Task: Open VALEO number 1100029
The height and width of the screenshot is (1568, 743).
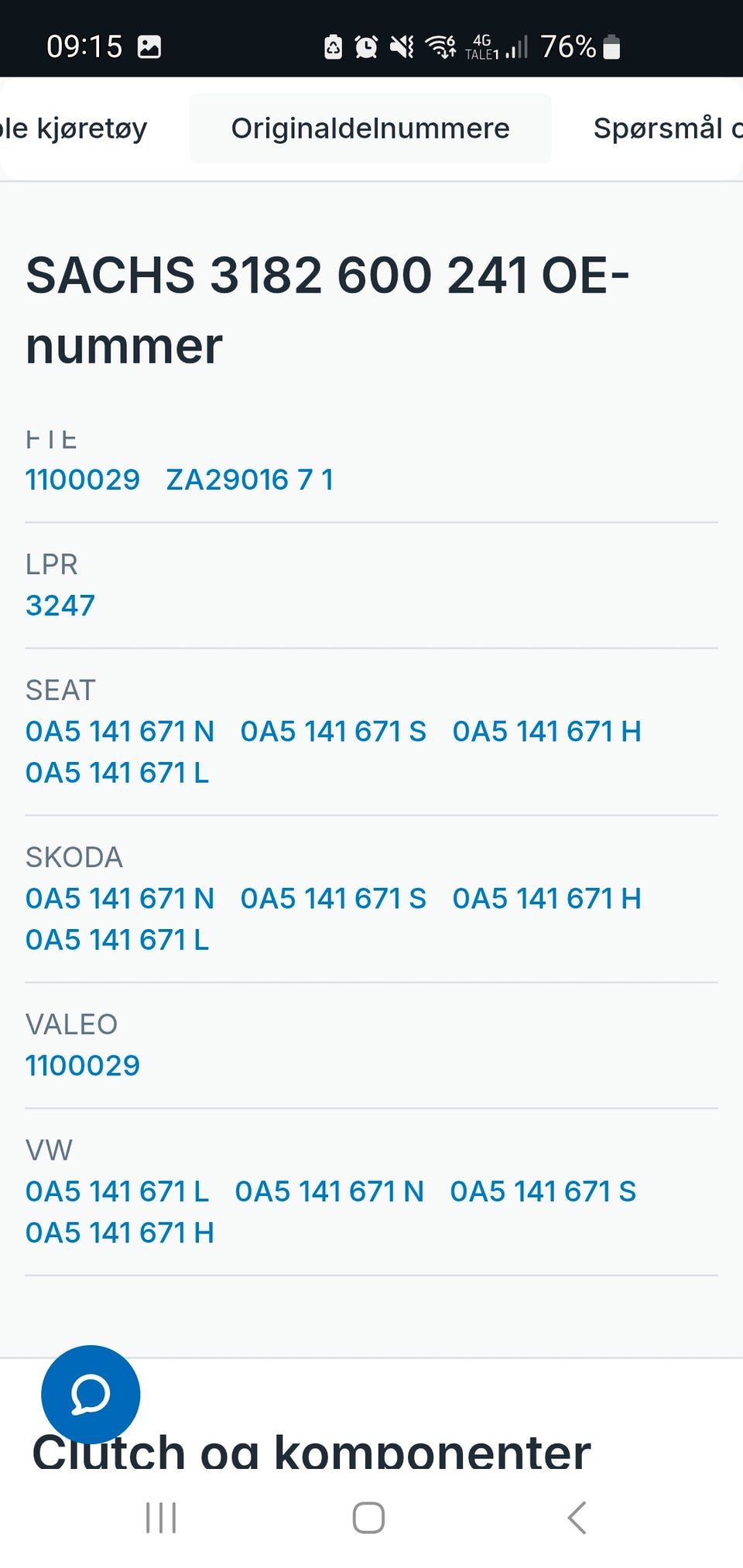Action: pyautogui.click(x=83, y=1065)
